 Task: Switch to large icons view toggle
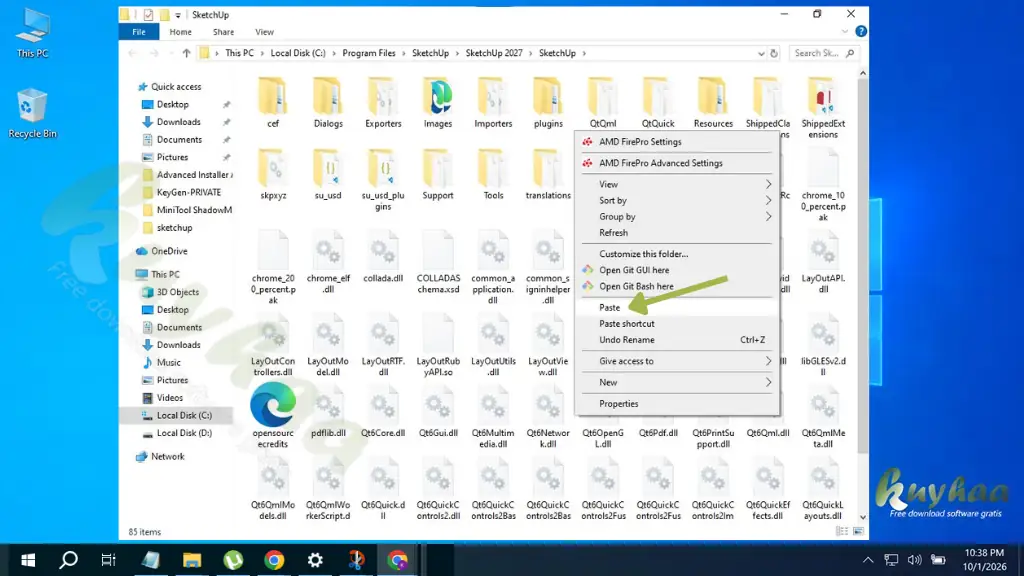point(858,532)
